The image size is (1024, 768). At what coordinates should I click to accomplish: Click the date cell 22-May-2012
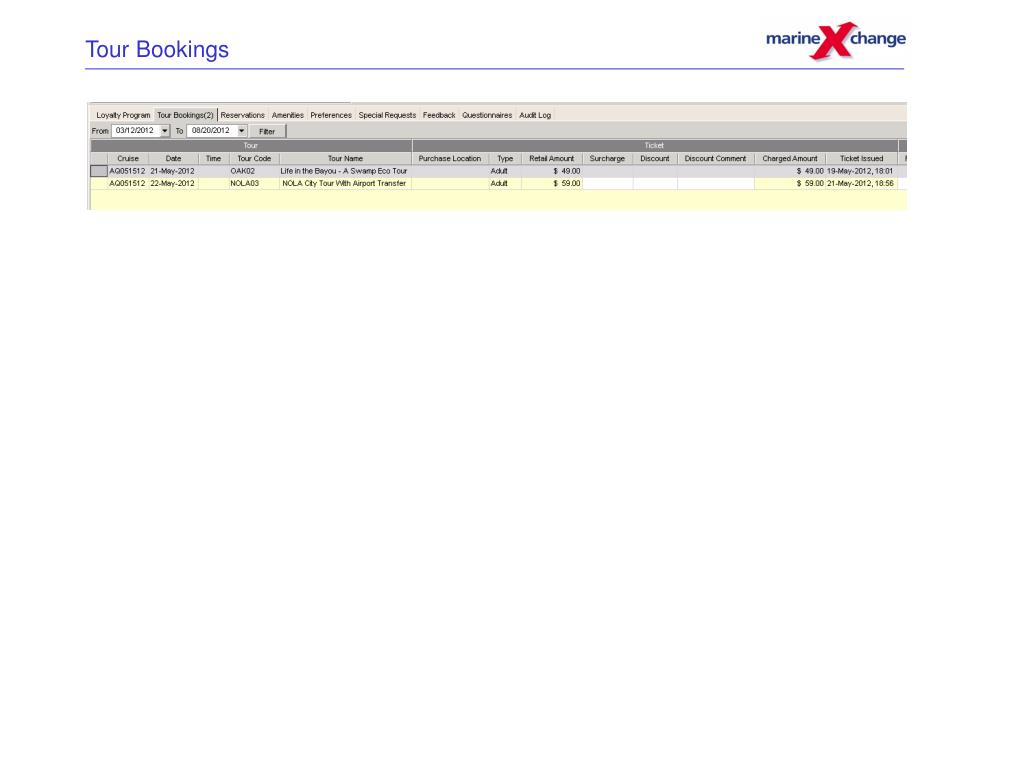point(173,184)
